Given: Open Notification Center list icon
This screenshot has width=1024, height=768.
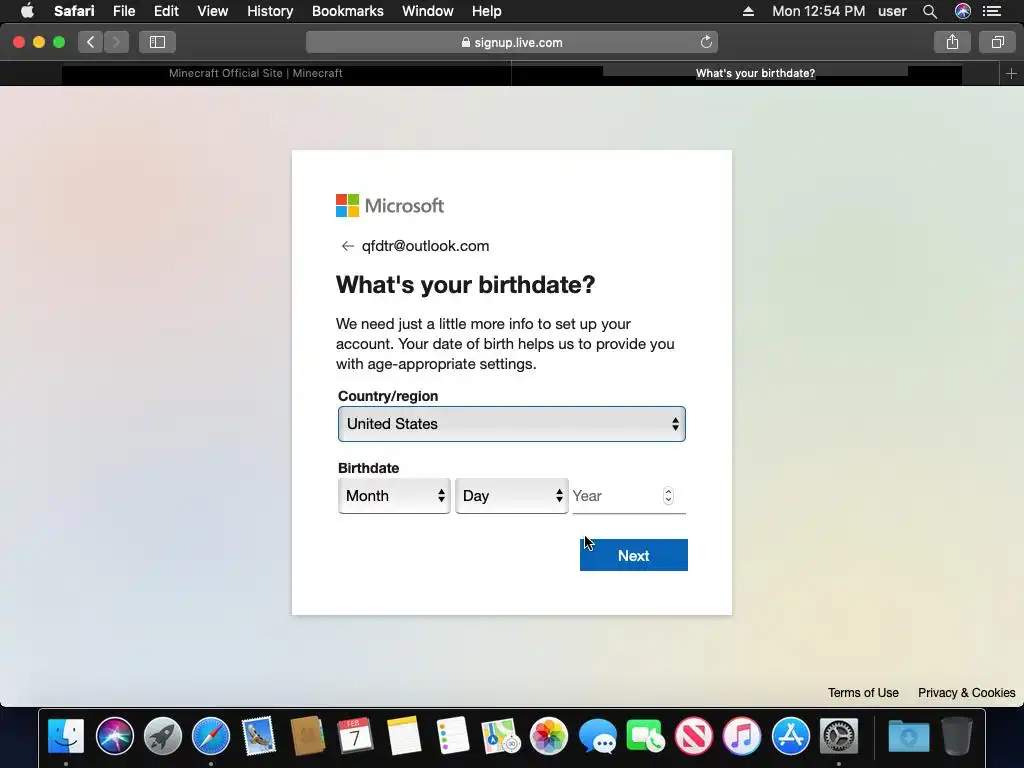Looking at the screenshot, I should click(992, 11).
